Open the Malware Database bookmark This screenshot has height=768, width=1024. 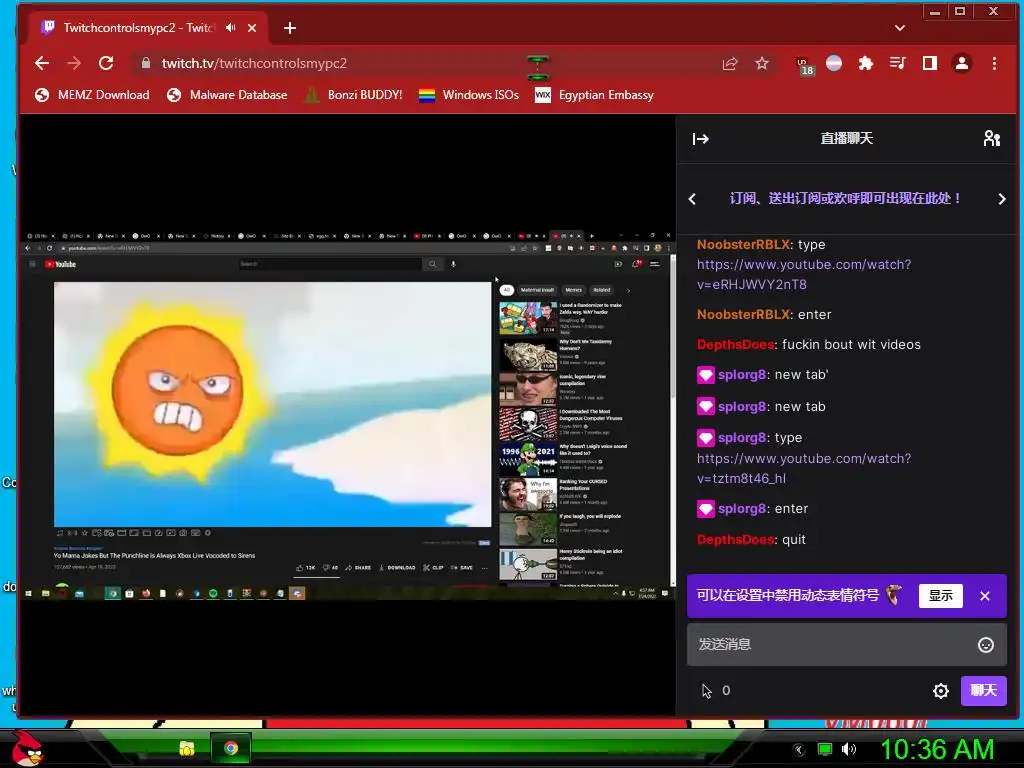227,95
